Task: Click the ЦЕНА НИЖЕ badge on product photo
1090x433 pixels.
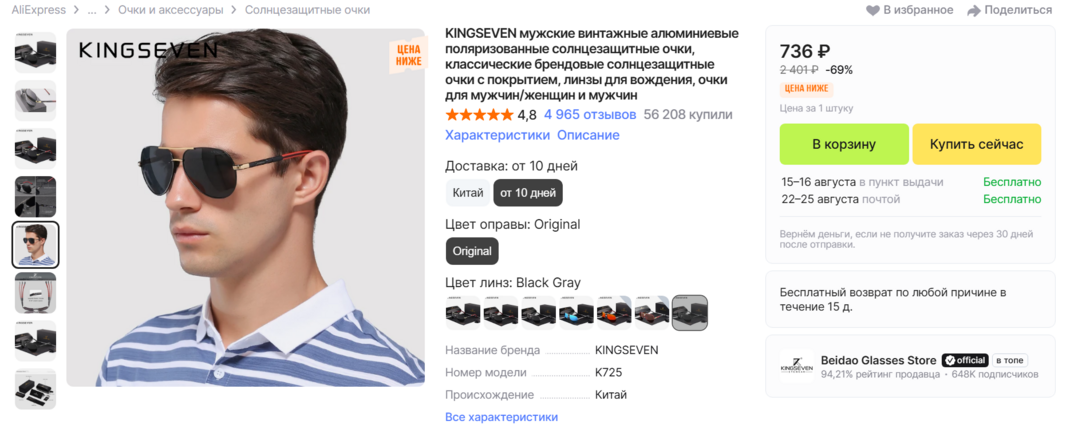Action: point(409,55)
